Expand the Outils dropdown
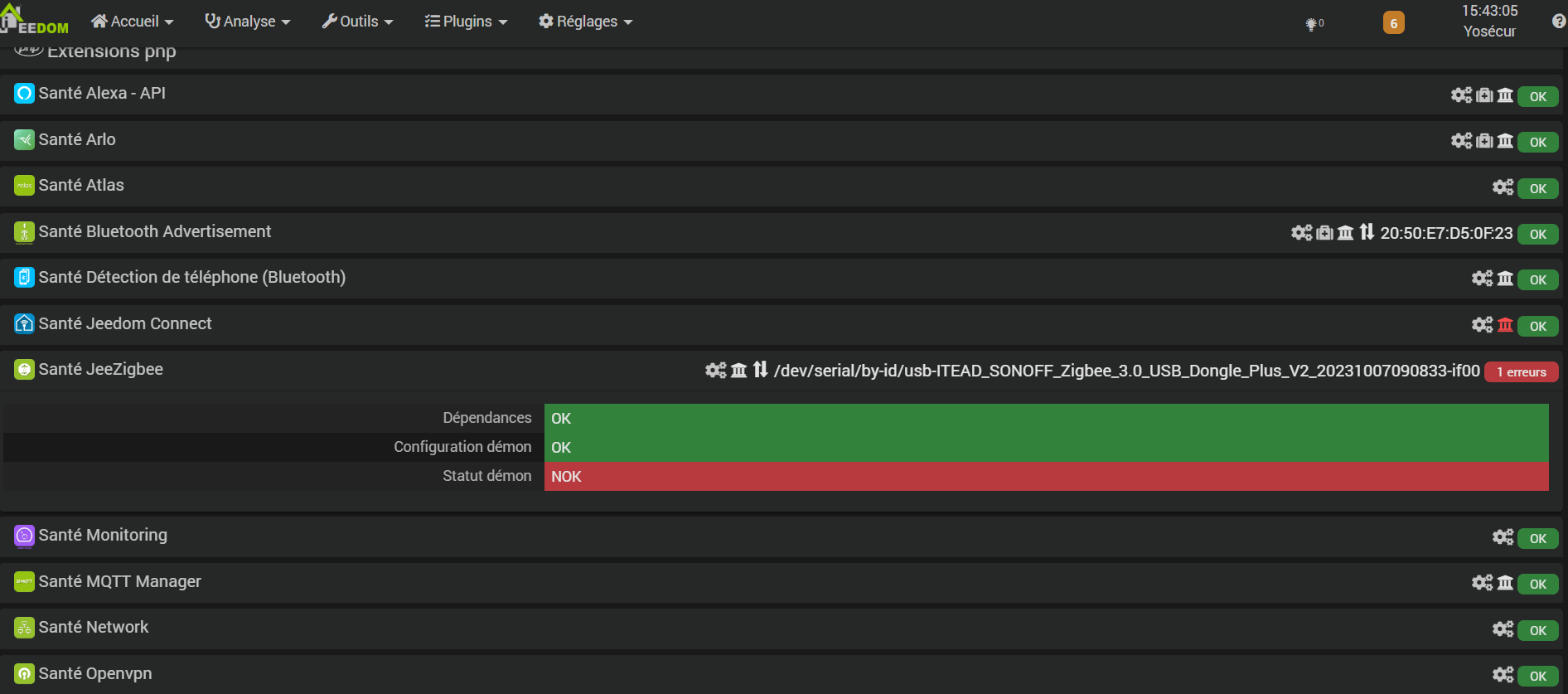The height and width of the screenshot is (694, 1568). 357,22
